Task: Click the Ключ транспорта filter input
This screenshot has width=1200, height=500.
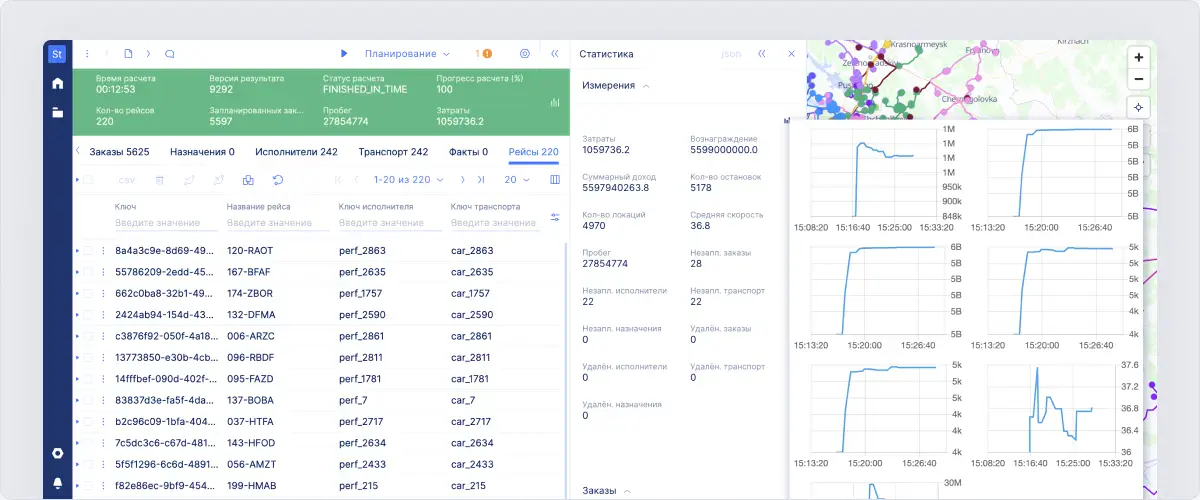Action: tap(496, 223)
